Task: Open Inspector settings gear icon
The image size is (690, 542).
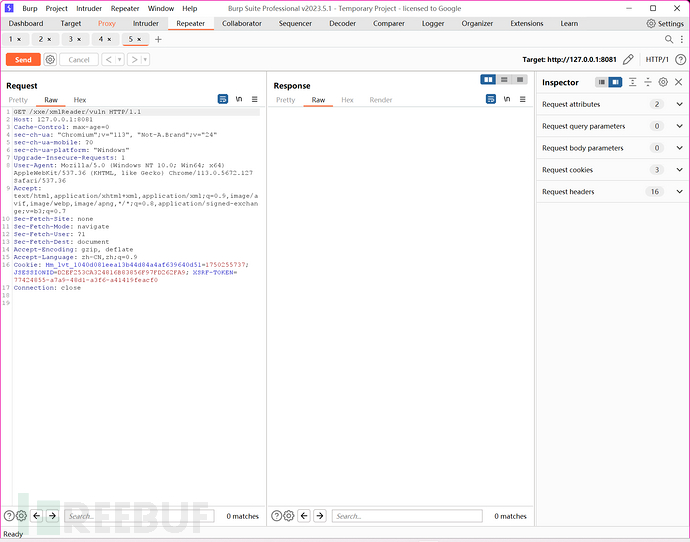Action: [x=663, y=82]
